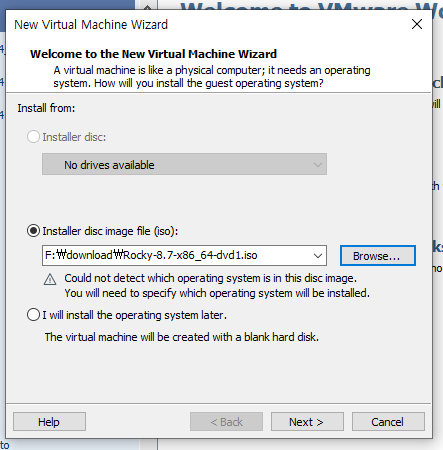The width and height of the screenshot is (443, 450).
Task: Click the disabled < Back button
Action: 226,422
